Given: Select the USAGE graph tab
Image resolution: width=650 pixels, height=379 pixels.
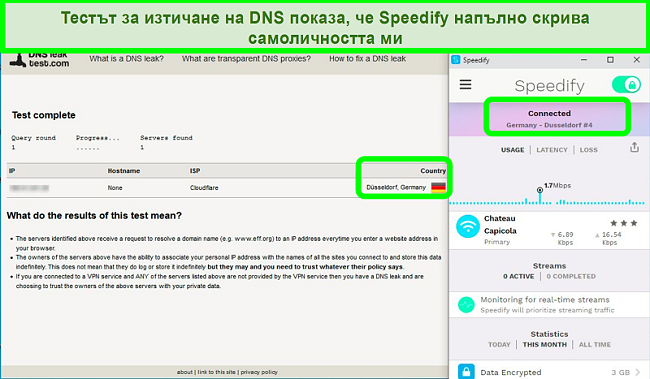Looking at the screenshot, I should [512, 150].
